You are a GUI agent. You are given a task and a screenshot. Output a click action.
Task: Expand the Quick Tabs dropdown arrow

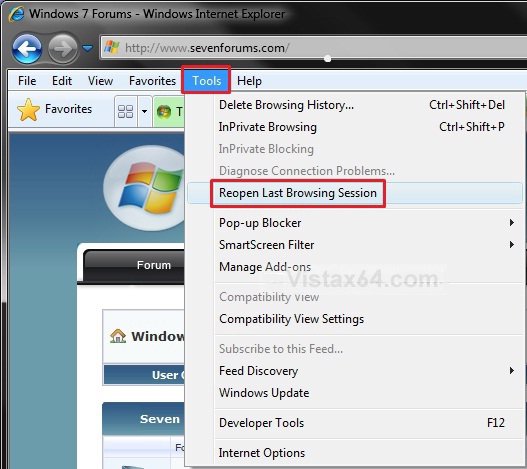[145, 112]
